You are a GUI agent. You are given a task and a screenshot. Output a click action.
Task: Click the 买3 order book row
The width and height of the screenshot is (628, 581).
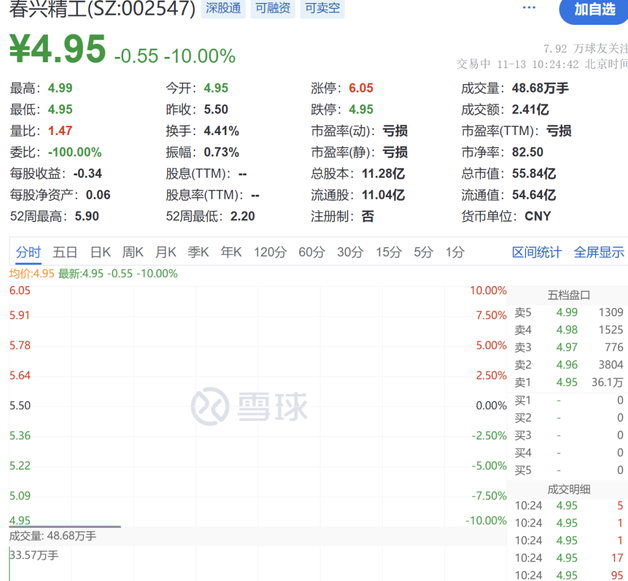coord(569,435)
